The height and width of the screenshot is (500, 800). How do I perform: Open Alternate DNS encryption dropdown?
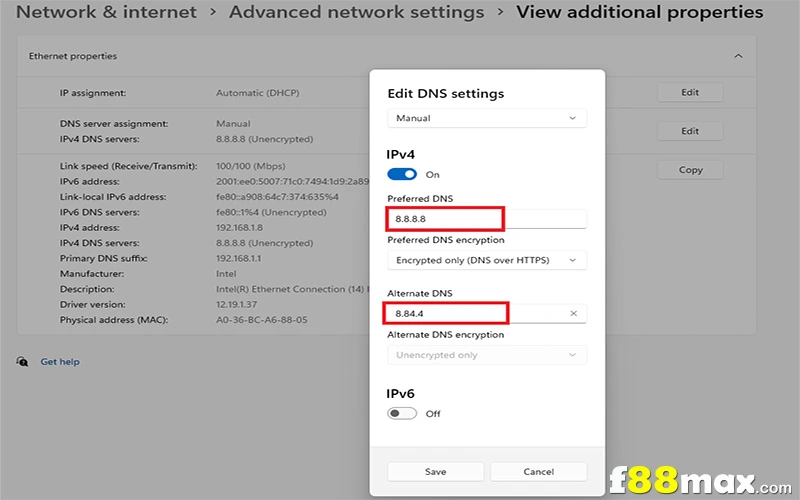point(487,355)
